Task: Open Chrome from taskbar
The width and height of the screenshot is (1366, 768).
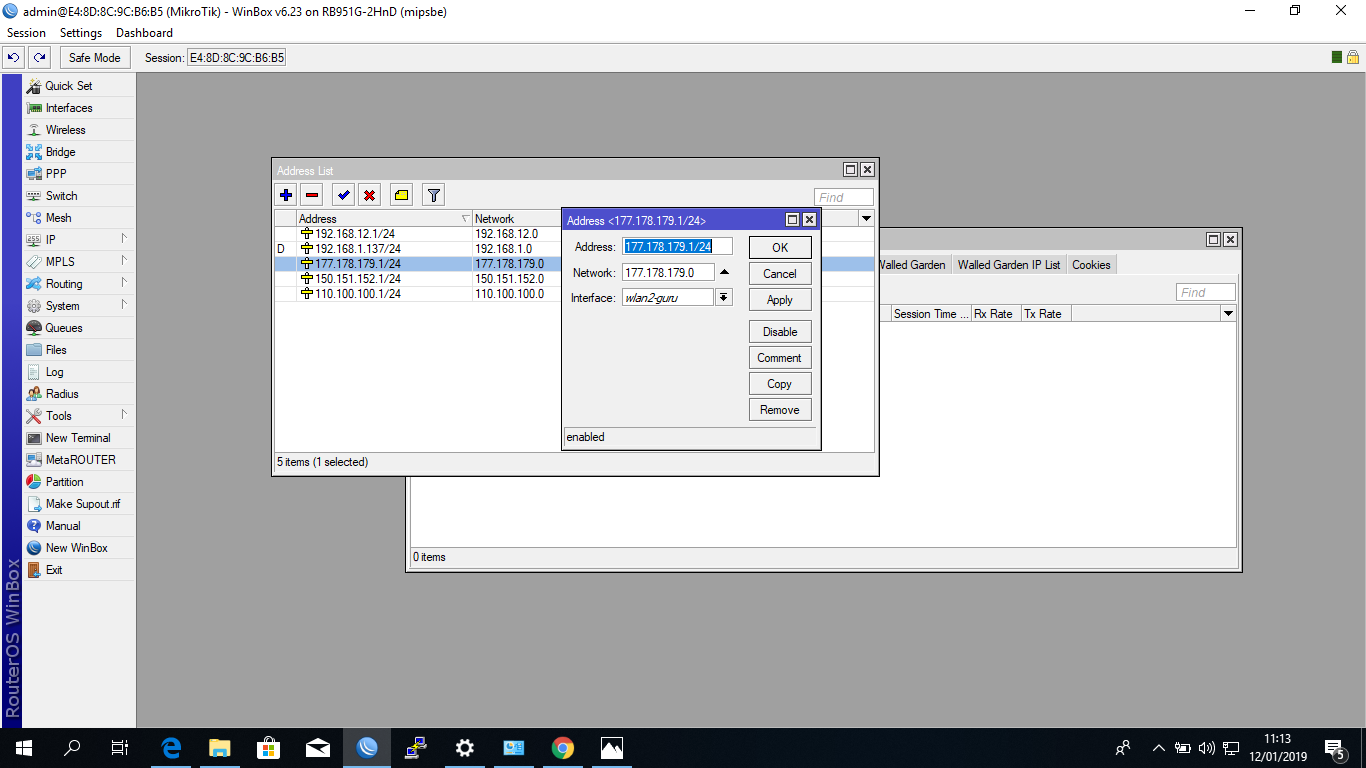Action: pos(563,747)
